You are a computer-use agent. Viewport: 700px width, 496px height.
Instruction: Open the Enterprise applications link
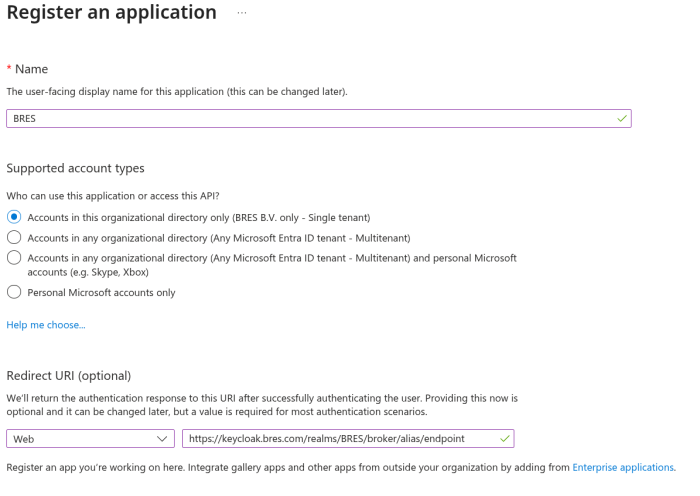point(623,467)
